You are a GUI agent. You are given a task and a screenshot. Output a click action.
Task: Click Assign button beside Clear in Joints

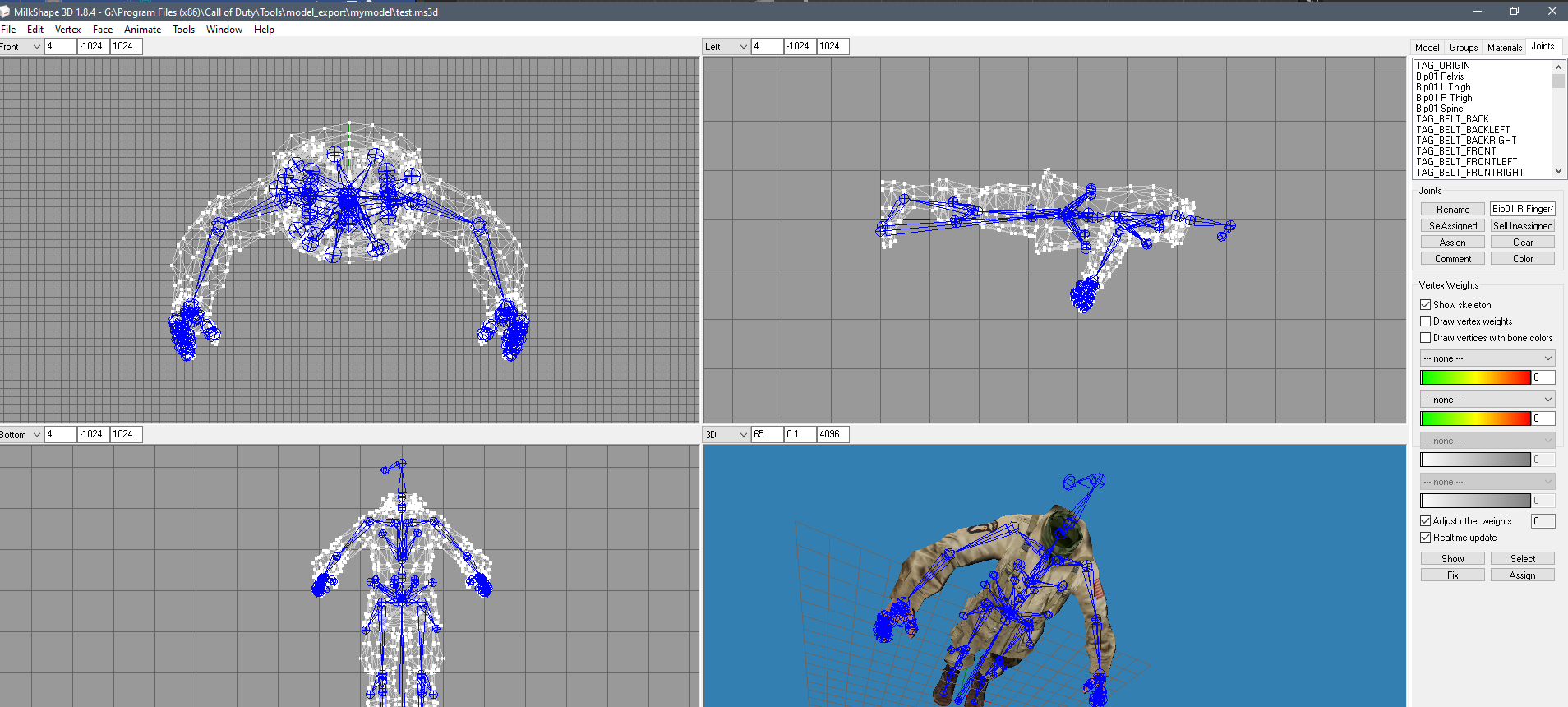pyautogui.click(x=1453, y=243)
